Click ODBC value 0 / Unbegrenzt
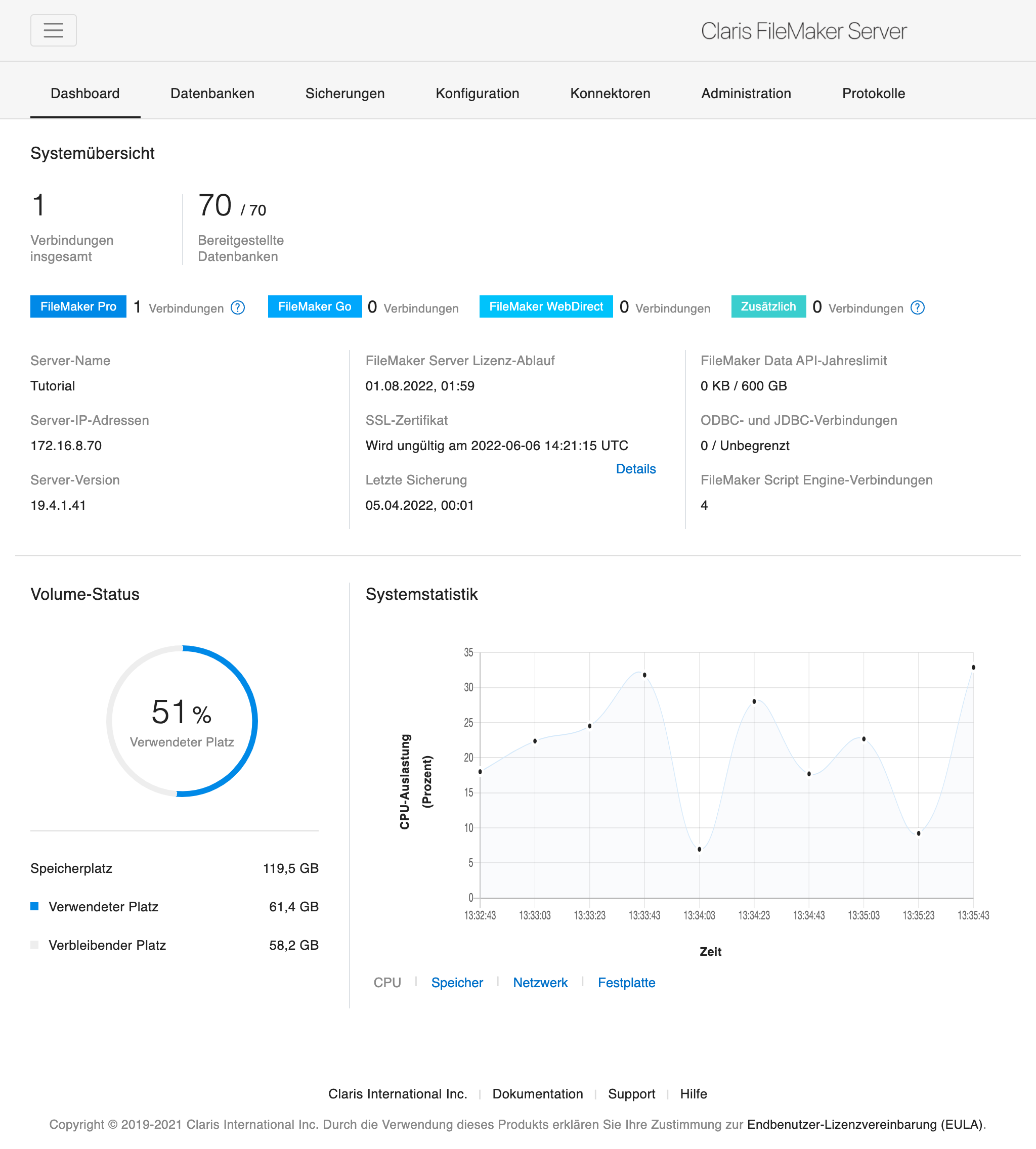Screen dimensions: 1036x1149 [745, 446]
